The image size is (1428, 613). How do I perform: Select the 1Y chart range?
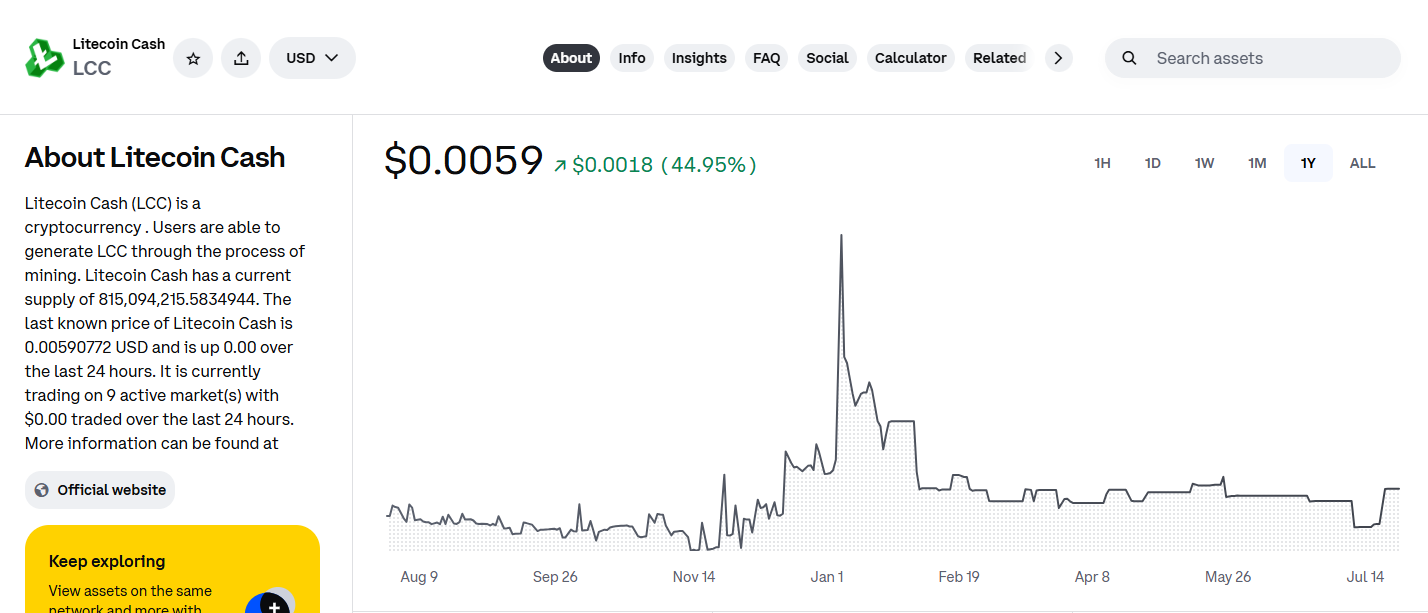[1308, 163]
